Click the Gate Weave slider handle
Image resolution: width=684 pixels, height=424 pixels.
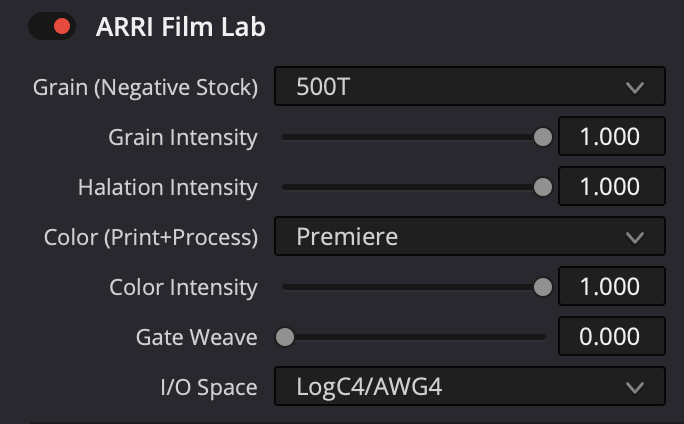click(x=285, y=337)
